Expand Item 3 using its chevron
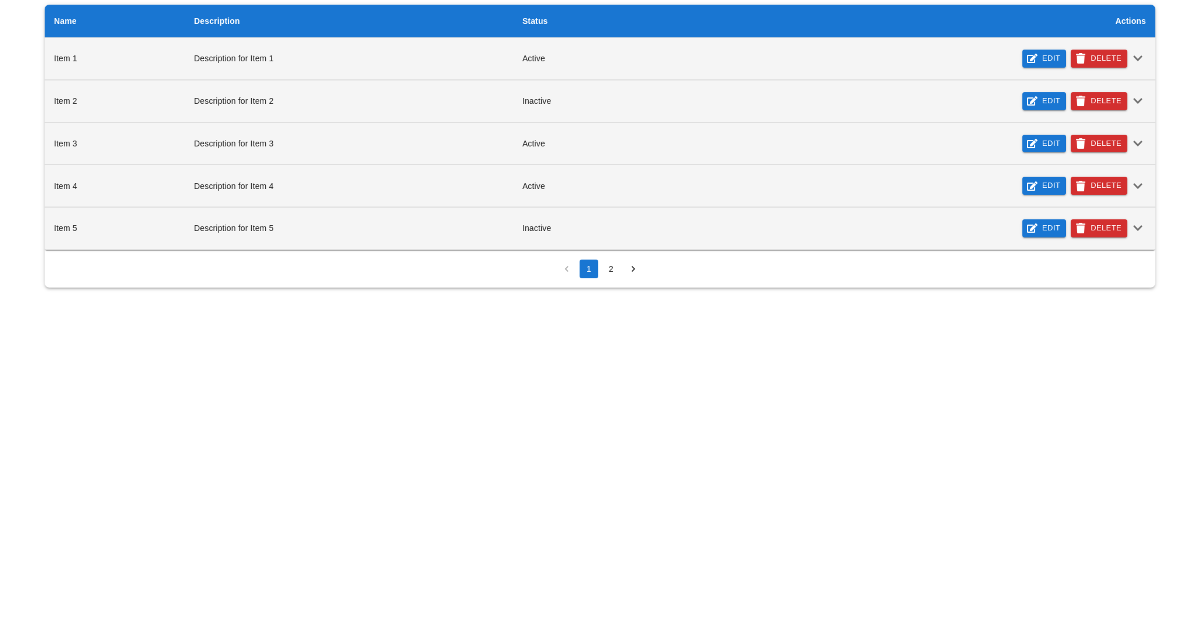The image size is (1200, 630). point(1137,143)
